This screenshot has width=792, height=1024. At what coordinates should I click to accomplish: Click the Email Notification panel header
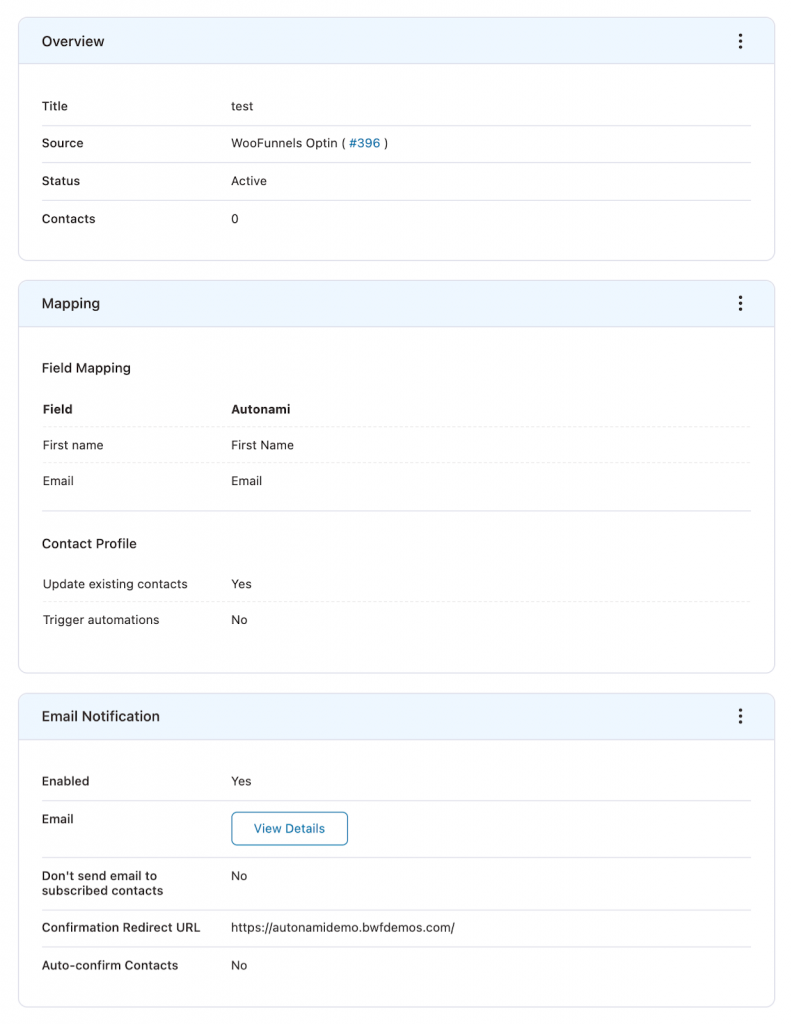pyautogui.click(x=396, y=716)
